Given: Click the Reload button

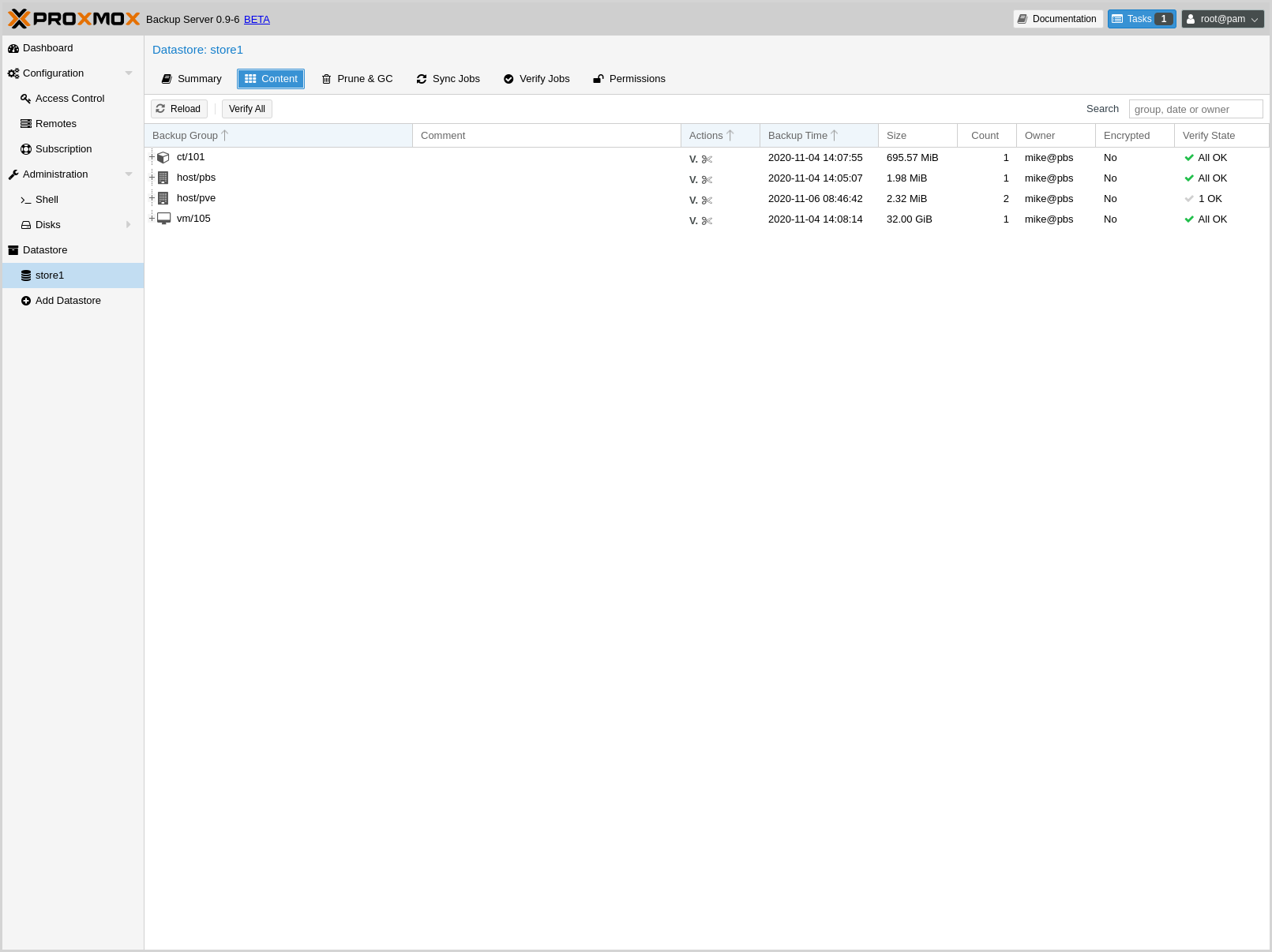Looking at the screenshot, I should pos(179,109).
